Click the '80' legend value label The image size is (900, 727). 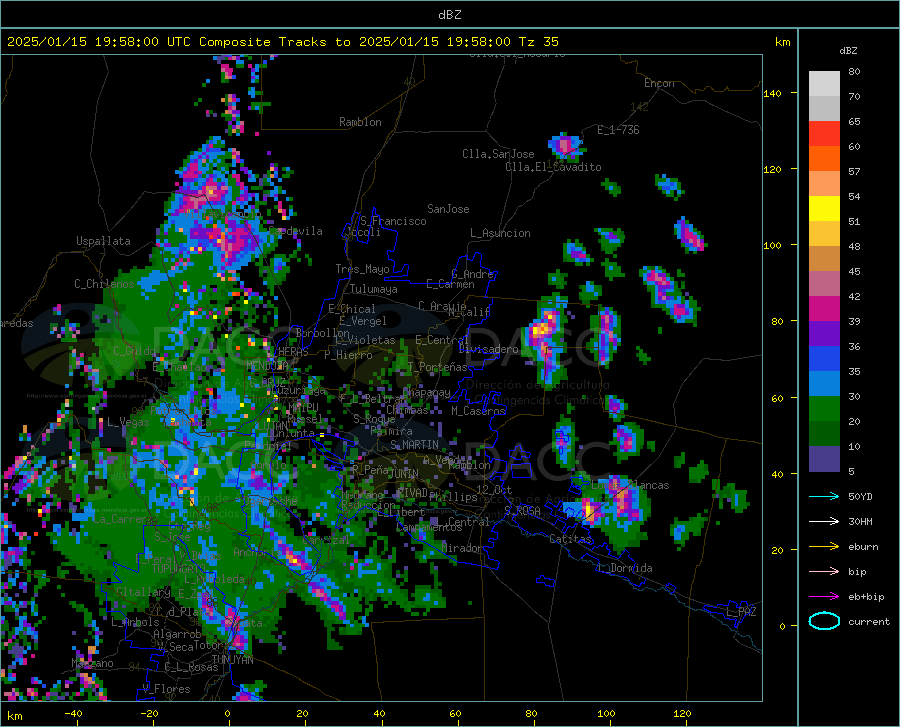pyautogui.click(x=854, y=72)
